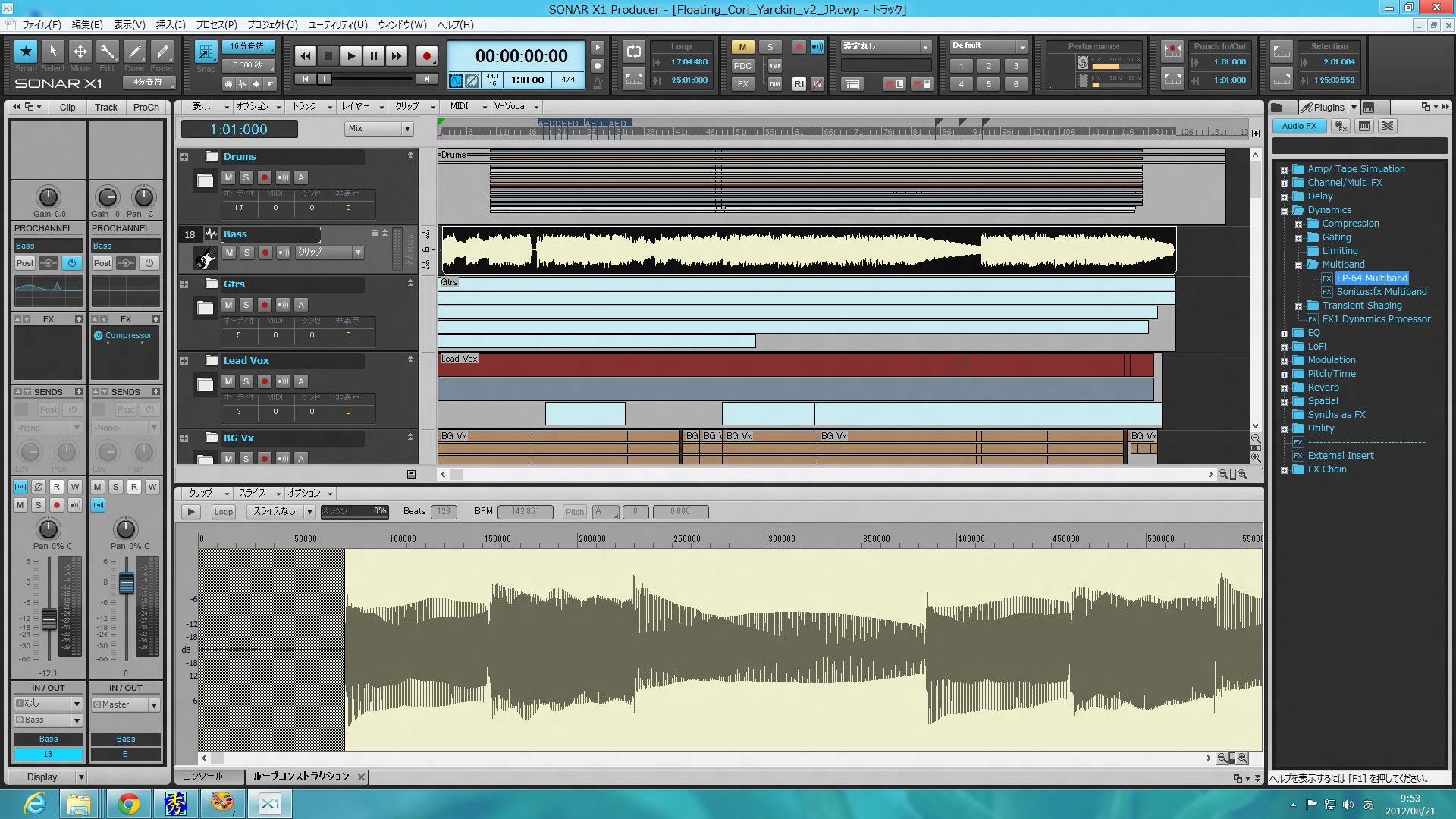
Task: Collapse the Dynamics plugin folder
Action: [1284, 211]
